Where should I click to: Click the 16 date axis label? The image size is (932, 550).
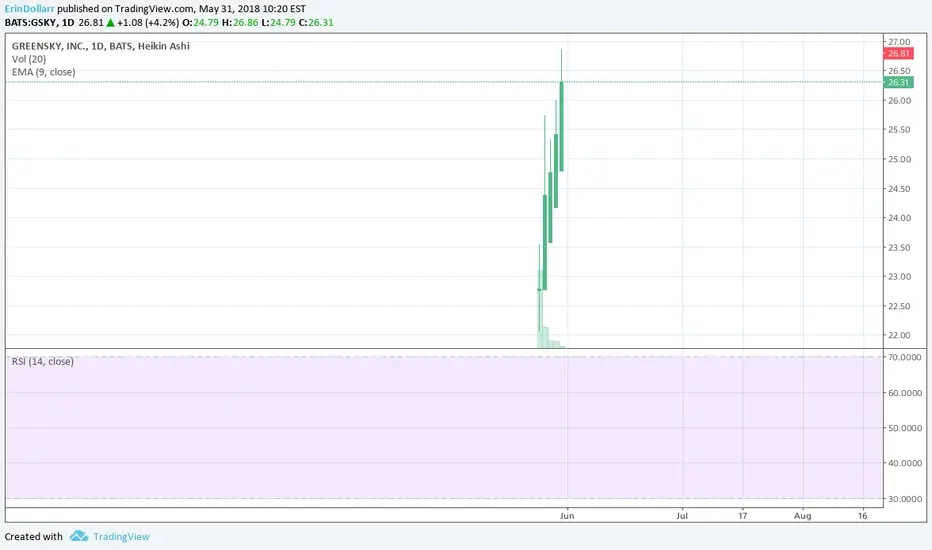pos(862,516)
